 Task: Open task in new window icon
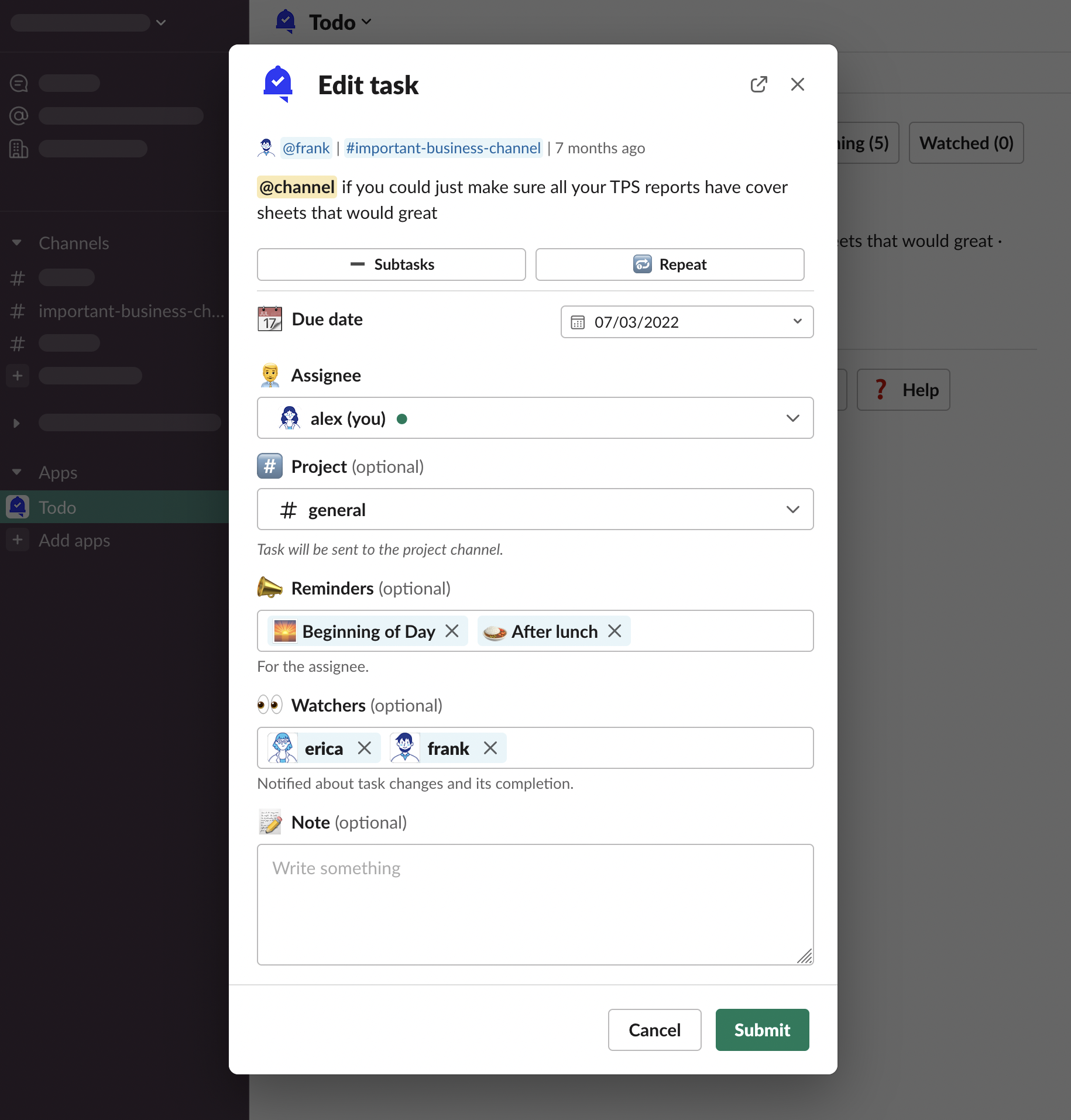click(758, 85)
